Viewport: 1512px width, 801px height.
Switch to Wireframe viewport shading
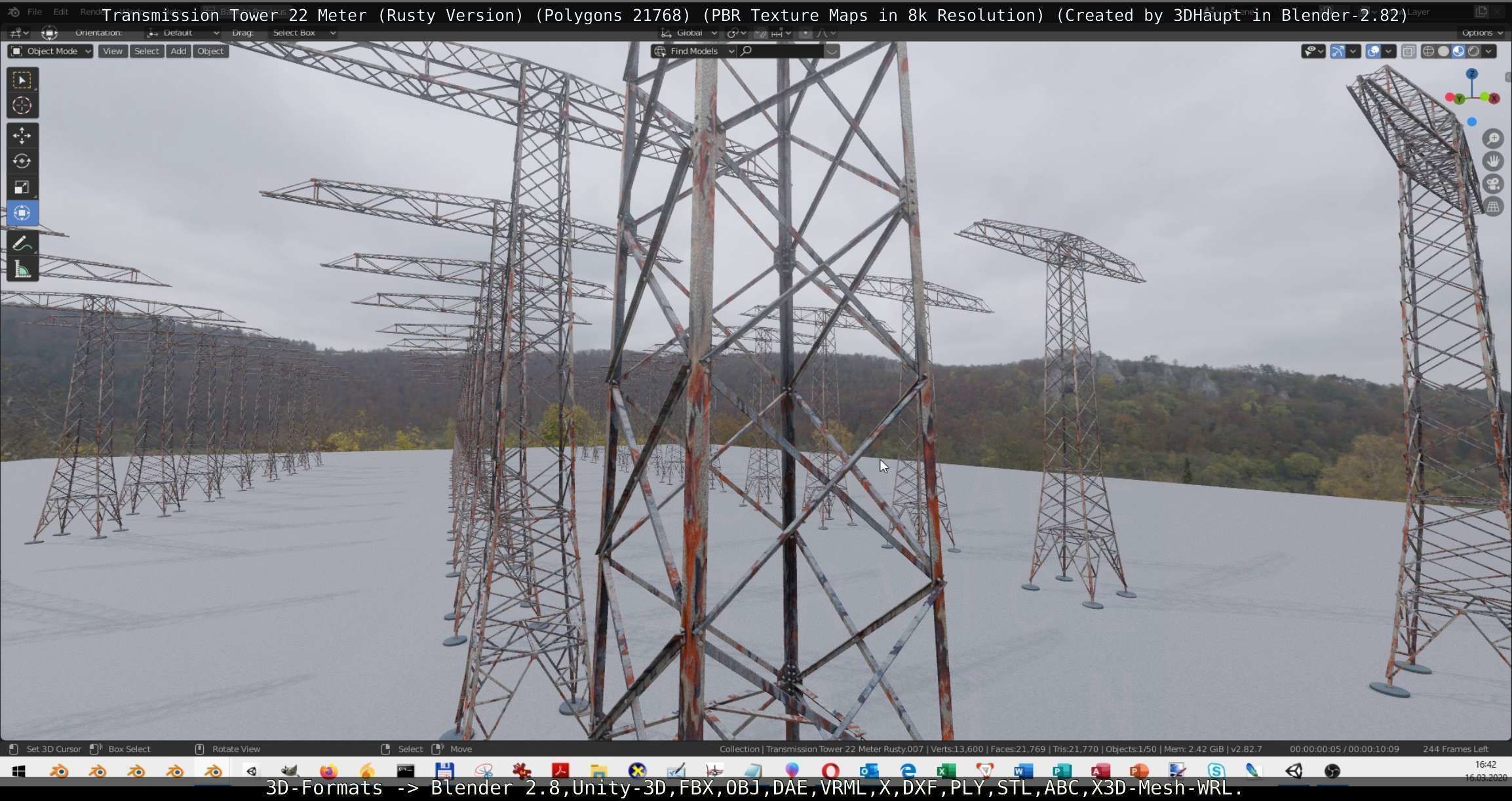point(1428,51)
